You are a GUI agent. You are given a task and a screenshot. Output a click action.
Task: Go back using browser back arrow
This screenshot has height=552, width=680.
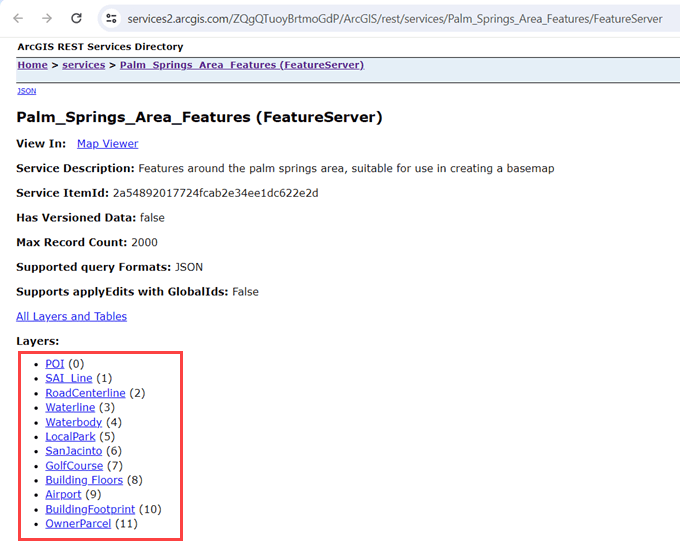click(18, 18)
